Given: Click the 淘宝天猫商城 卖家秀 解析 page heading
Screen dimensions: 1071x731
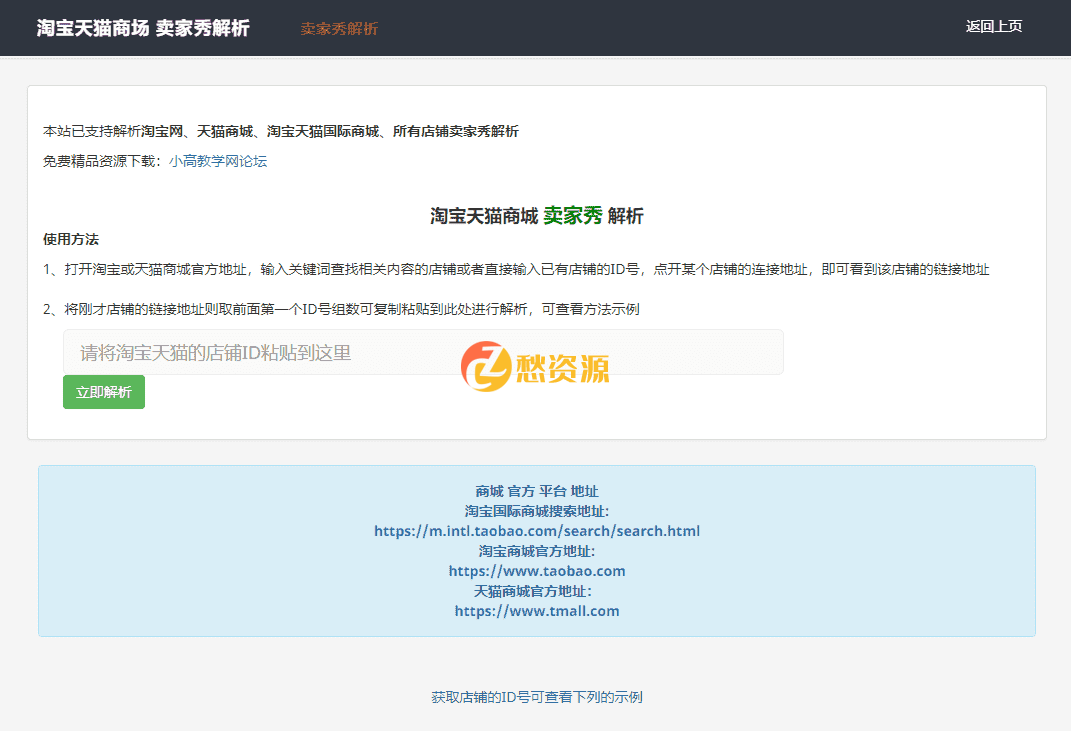Looking at the screenshot, I should point(536,215).
